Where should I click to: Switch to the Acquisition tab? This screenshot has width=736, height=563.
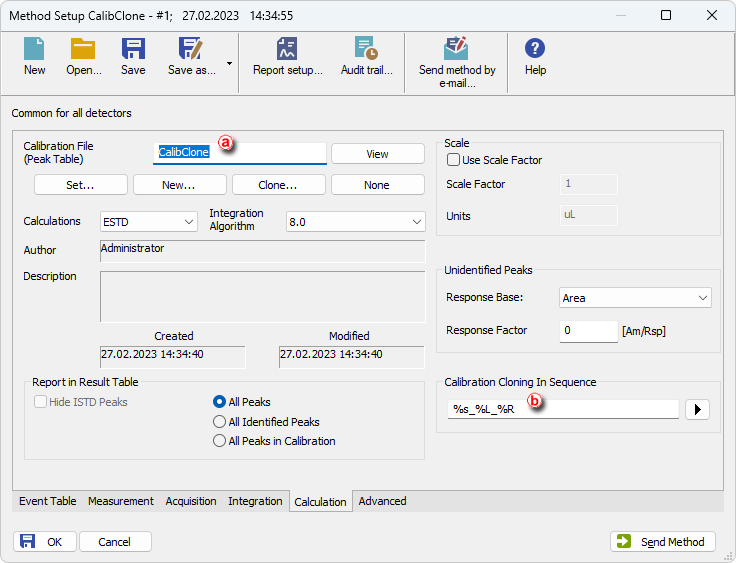191,501
